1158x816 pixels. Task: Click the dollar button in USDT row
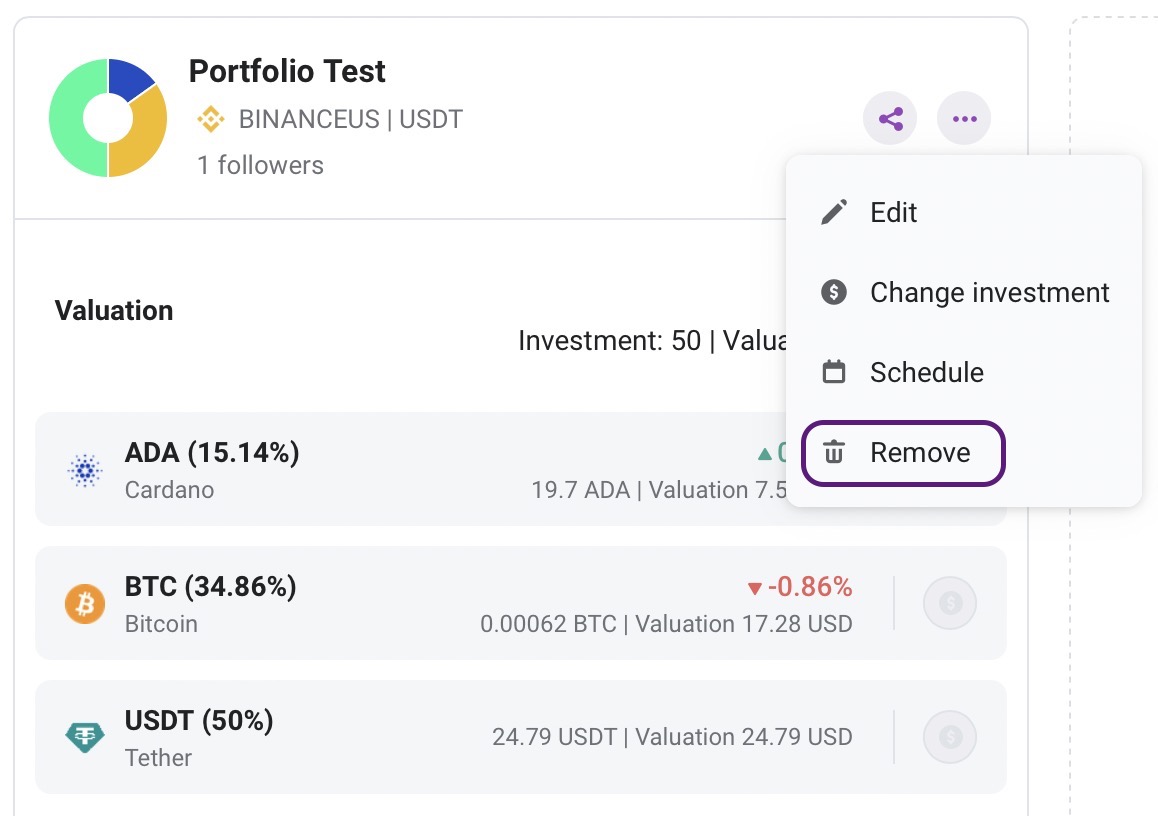point(950,737)
